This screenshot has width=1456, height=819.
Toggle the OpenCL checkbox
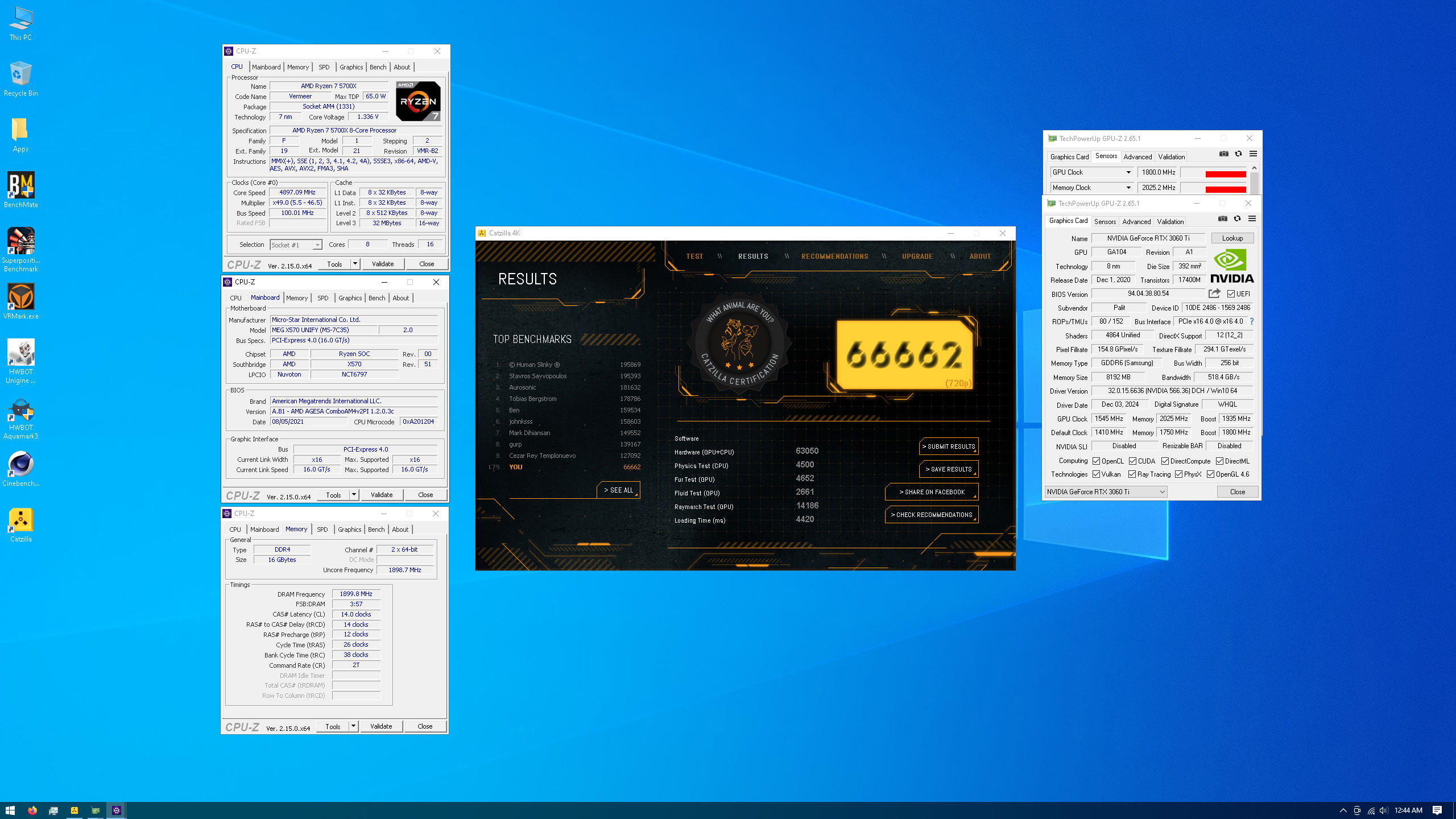pyautogui.click(x=1097, y=461)
